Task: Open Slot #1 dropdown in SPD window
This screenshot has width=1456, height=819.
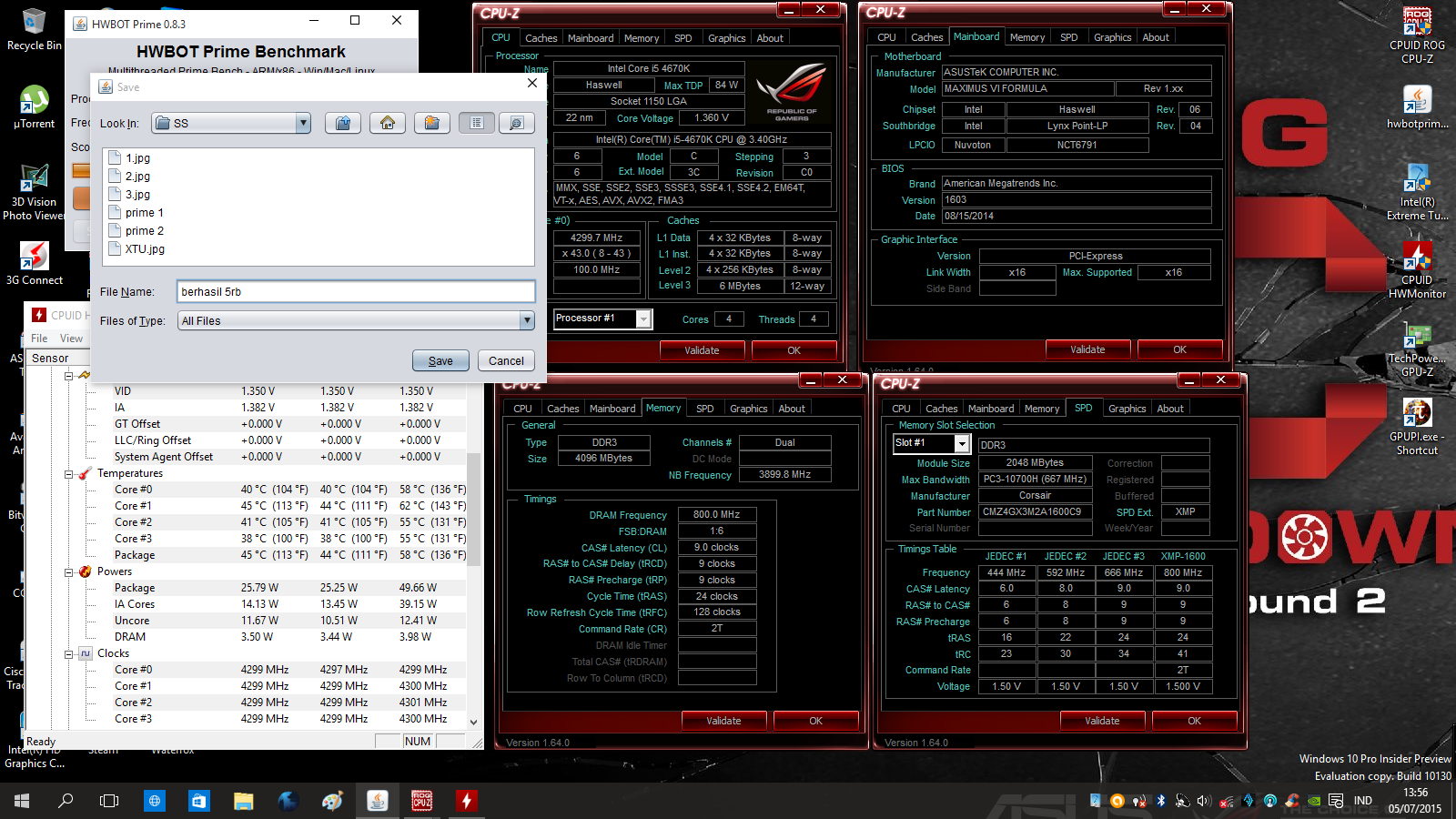Action: click(962, 443)
